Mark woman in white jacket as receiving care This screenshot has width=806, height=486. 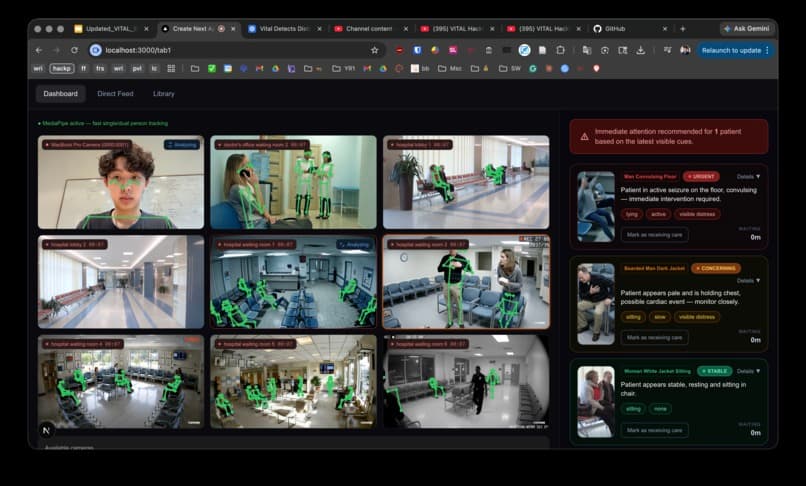[x=654, y=430]
